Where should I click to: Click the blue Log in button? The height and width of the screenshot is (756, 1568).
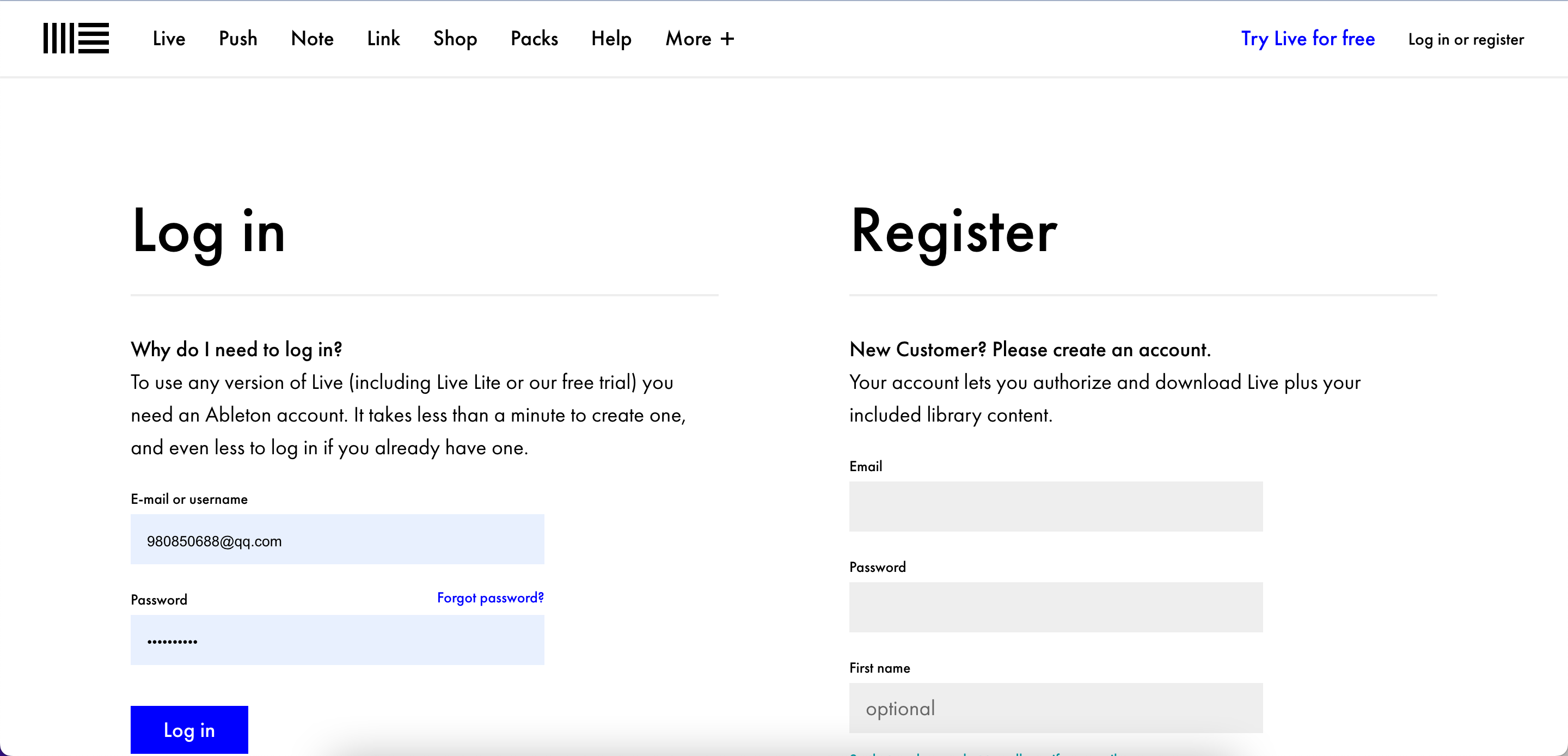pyautogui.click(x=189, y=730)
